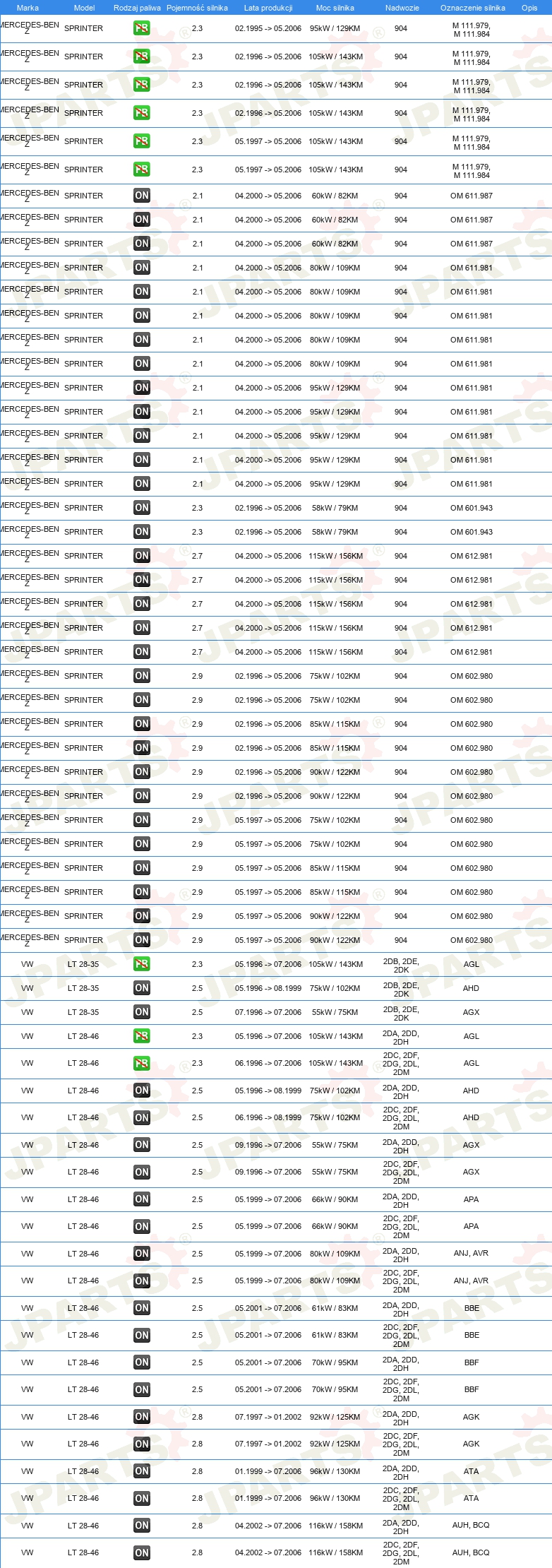The width and height of the screenshot is (552, 1568).
Task: Click the ON icon in the ATA row with 2DC, 2DF body
Action: click(x=141, y=1498)
